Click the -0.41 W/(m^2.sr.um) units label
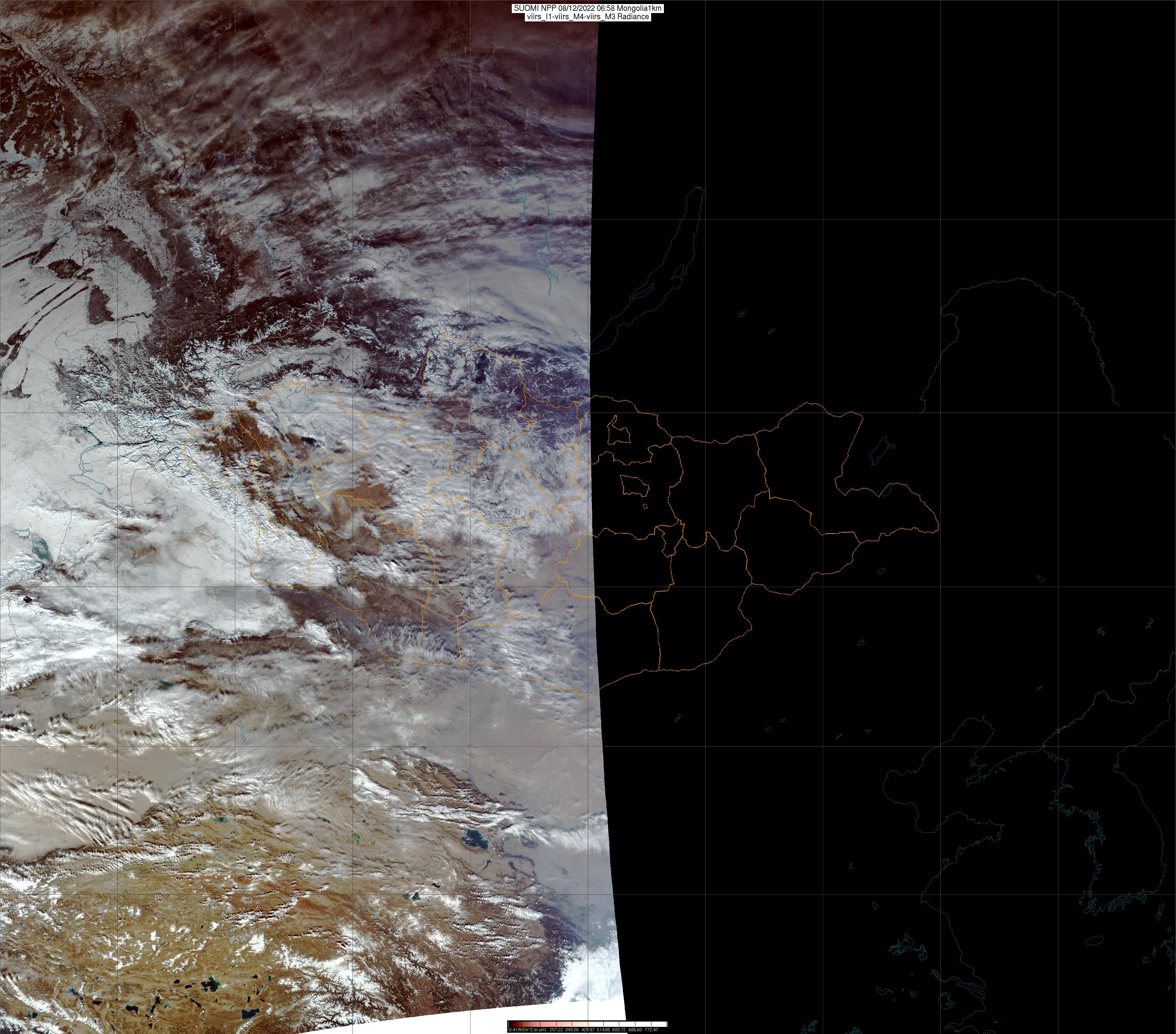Screen dimensions: 1176x1034 (x=526, y=1029)
